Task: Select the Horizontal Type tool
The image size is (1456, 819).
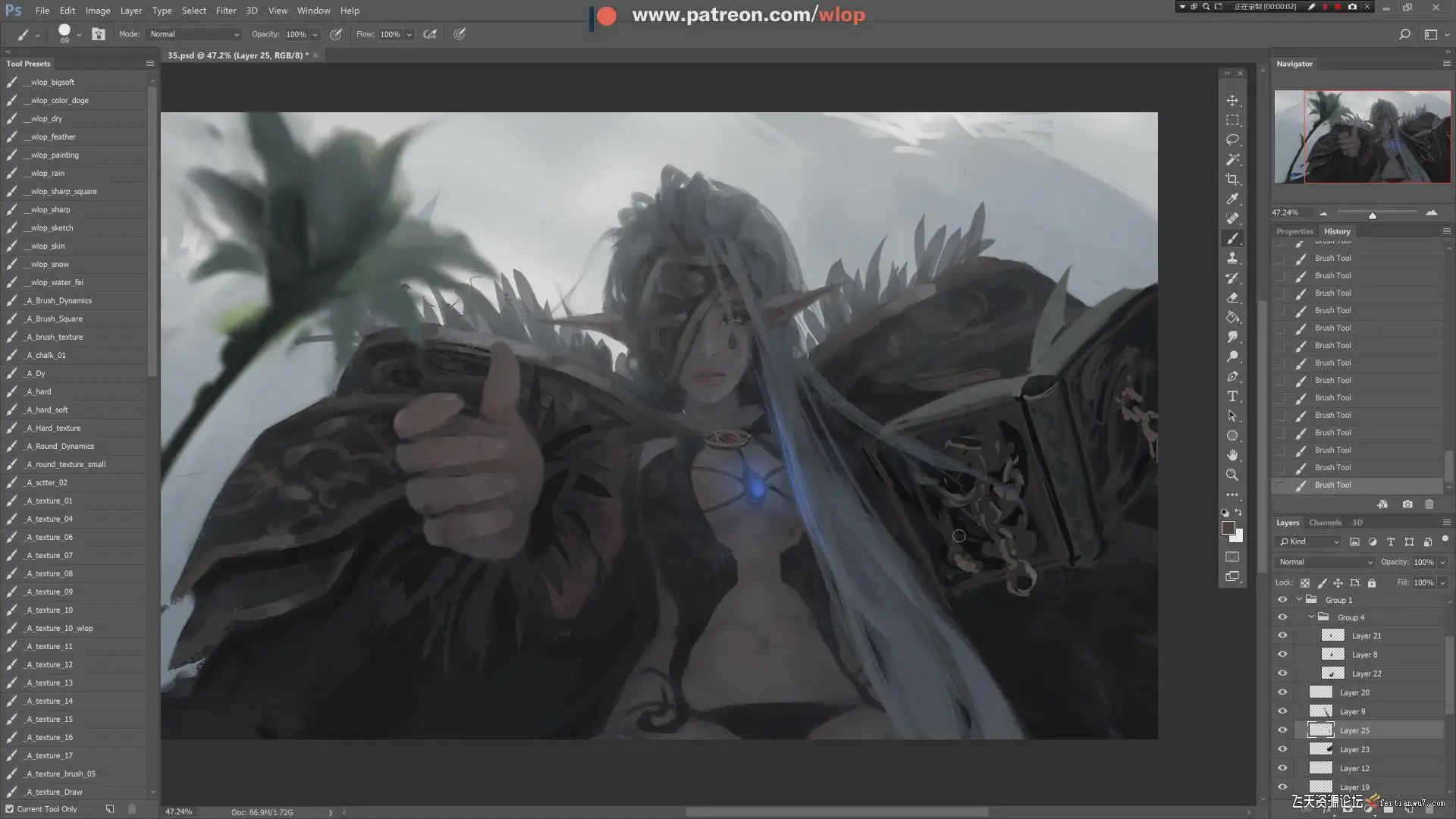Action: pos(1232,396)
